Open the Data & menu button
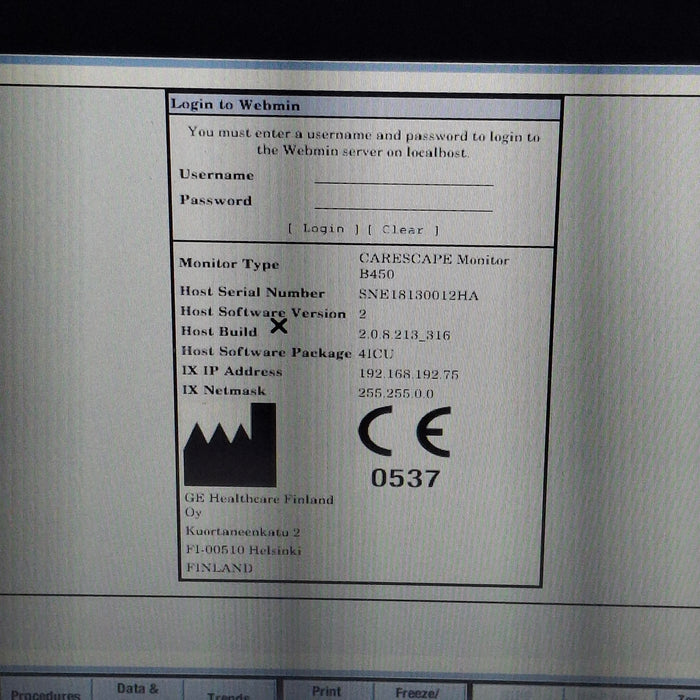Viewport: 700px width, 700px height. click(138, 690)
